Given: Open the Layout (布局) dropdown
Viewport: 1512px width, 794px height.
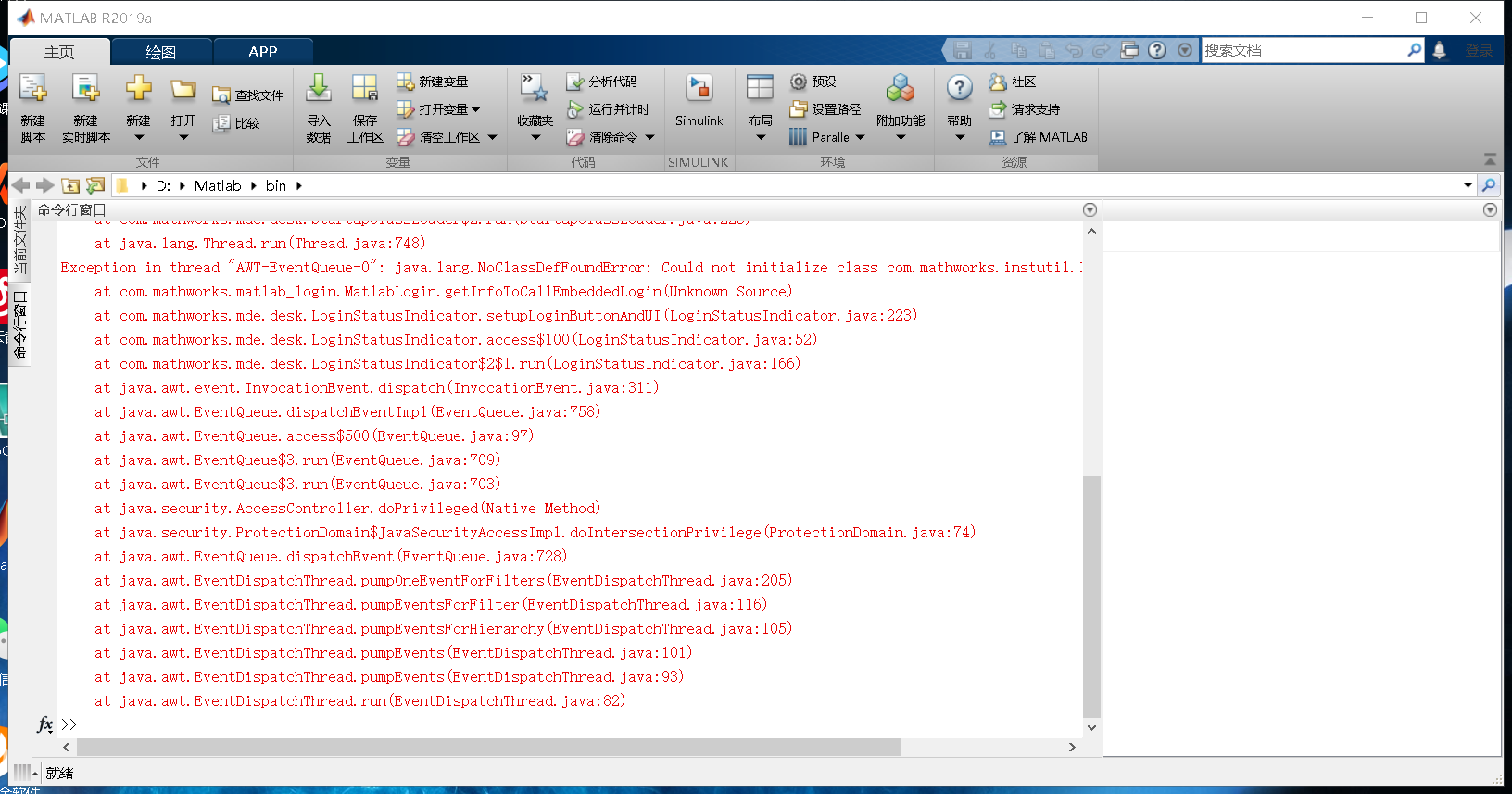Looking at the screenshot, I should point(761,138).
